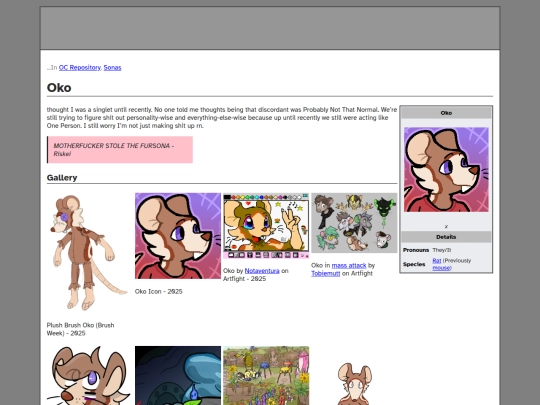Screen dimensions: 540x405
Task: Click the 'Oko Icon - 2025' caption
Action: coord(159,291)
